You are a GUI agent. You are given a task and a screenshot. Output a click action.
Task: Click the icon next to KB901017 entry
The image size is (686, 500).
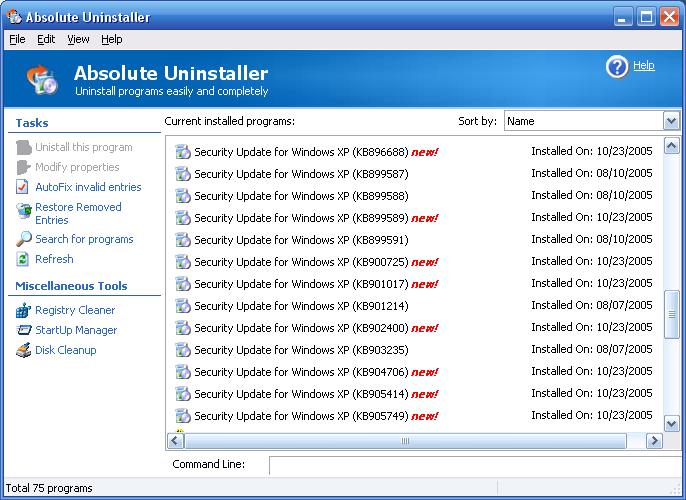[x=183, y=284]
